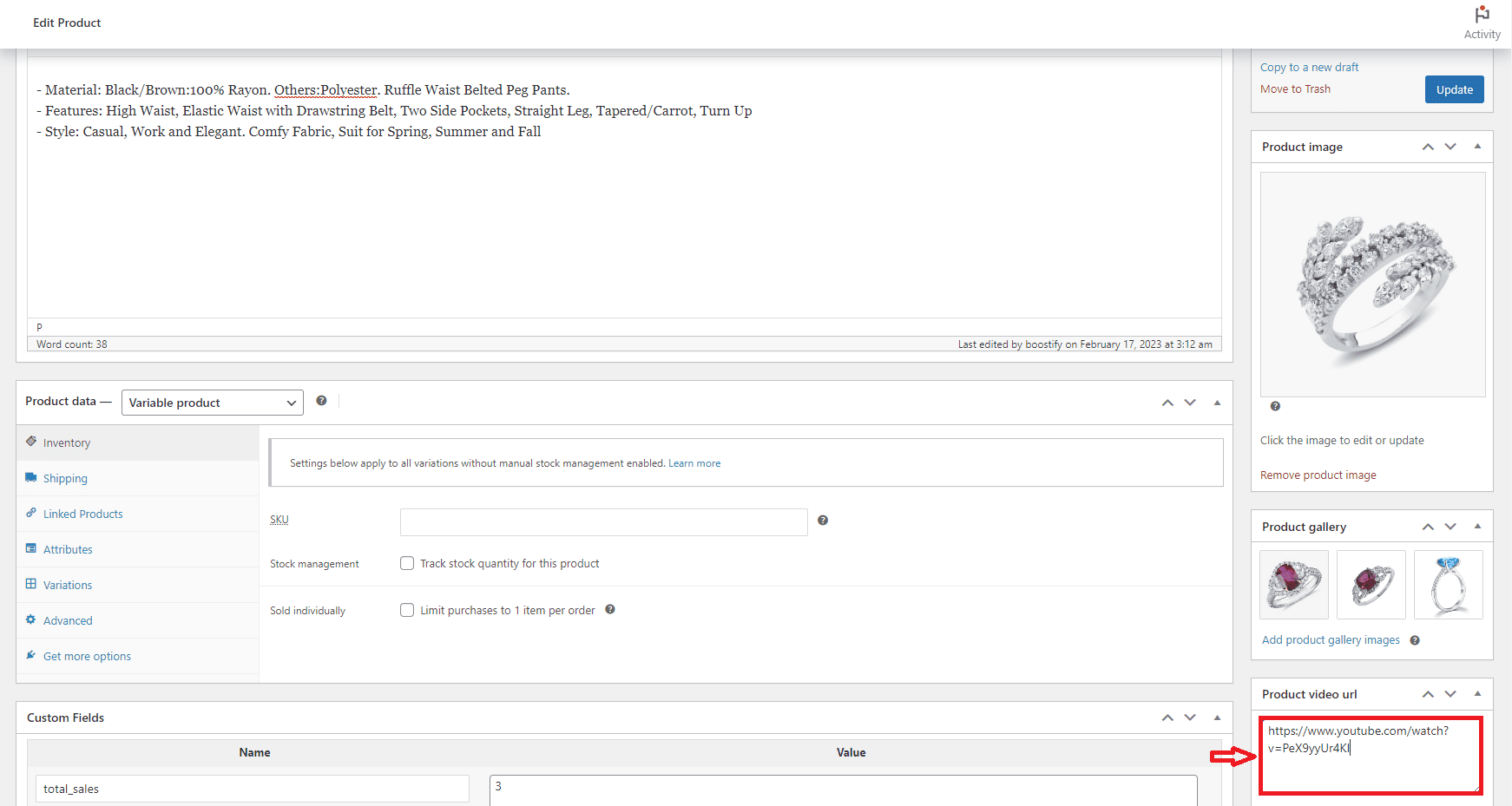Image resolution: width=1512 pixels, height=806 pixels.
Task: Move Product data panel down
Action: 1190,403
